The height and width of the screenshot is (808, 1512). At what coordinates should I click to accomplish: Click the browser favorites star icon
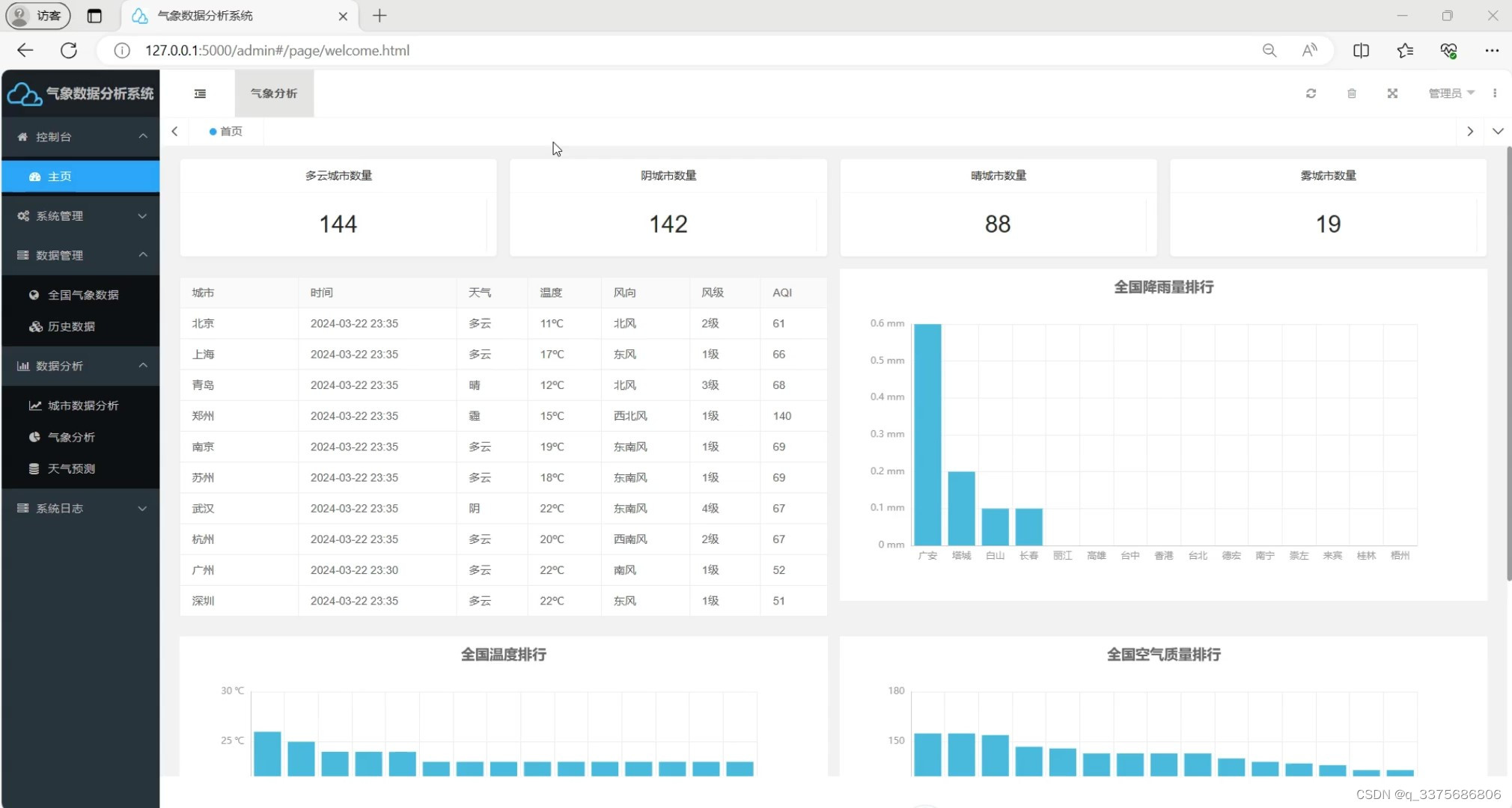click(1405, 50)
